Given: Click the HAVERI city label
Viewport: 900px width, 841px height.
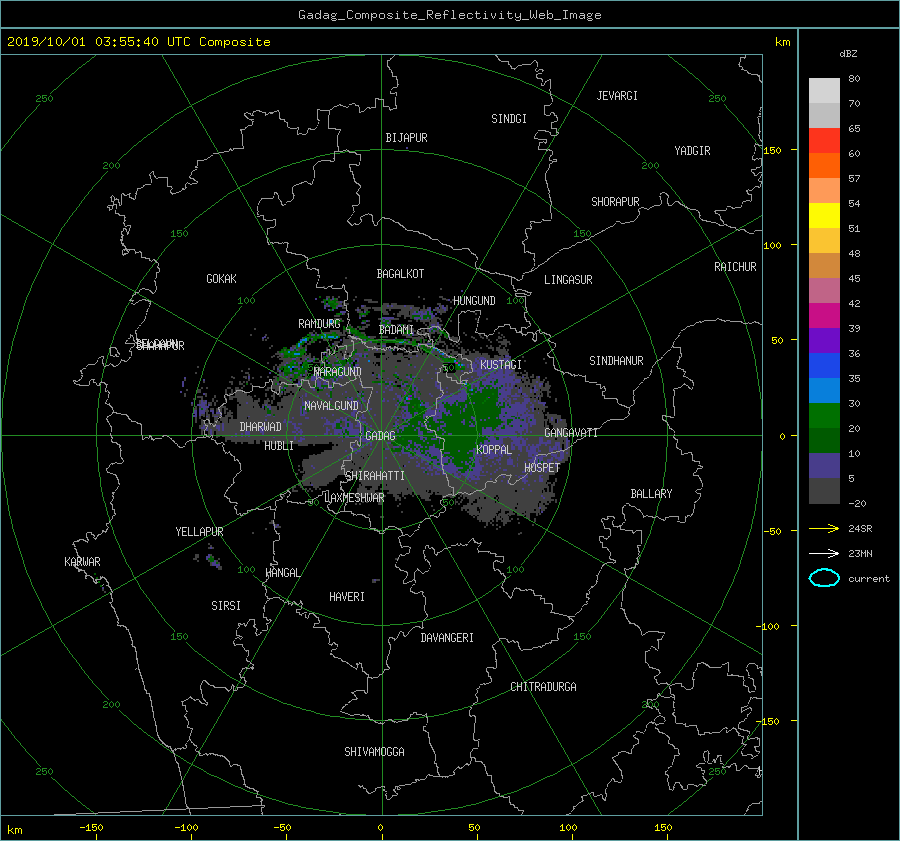Looking at the screenshot, I should point(347,596).
